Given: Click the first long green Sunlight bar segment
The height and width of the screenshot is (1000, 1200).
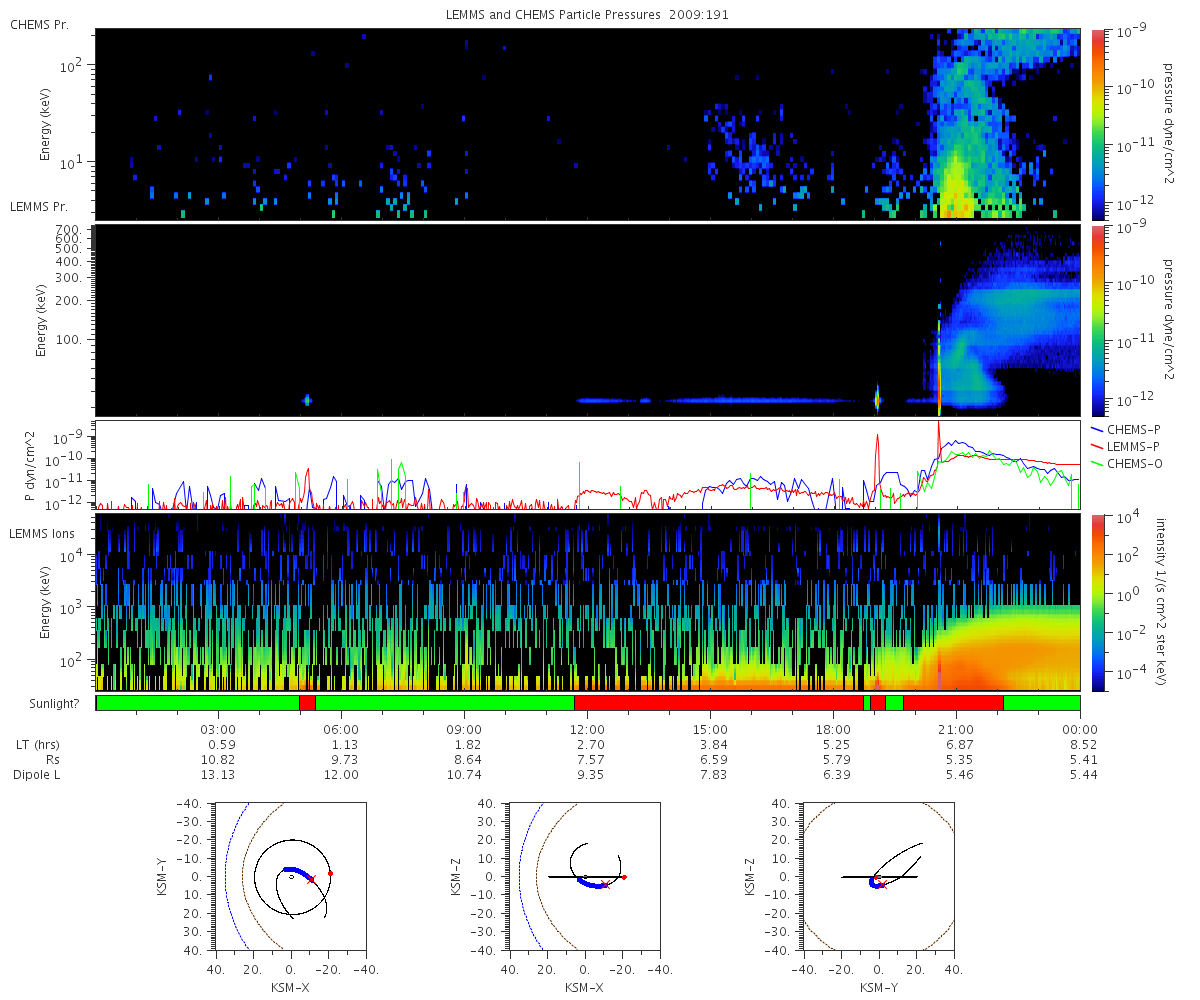Looking at the screenshot, I should [198, 703].
